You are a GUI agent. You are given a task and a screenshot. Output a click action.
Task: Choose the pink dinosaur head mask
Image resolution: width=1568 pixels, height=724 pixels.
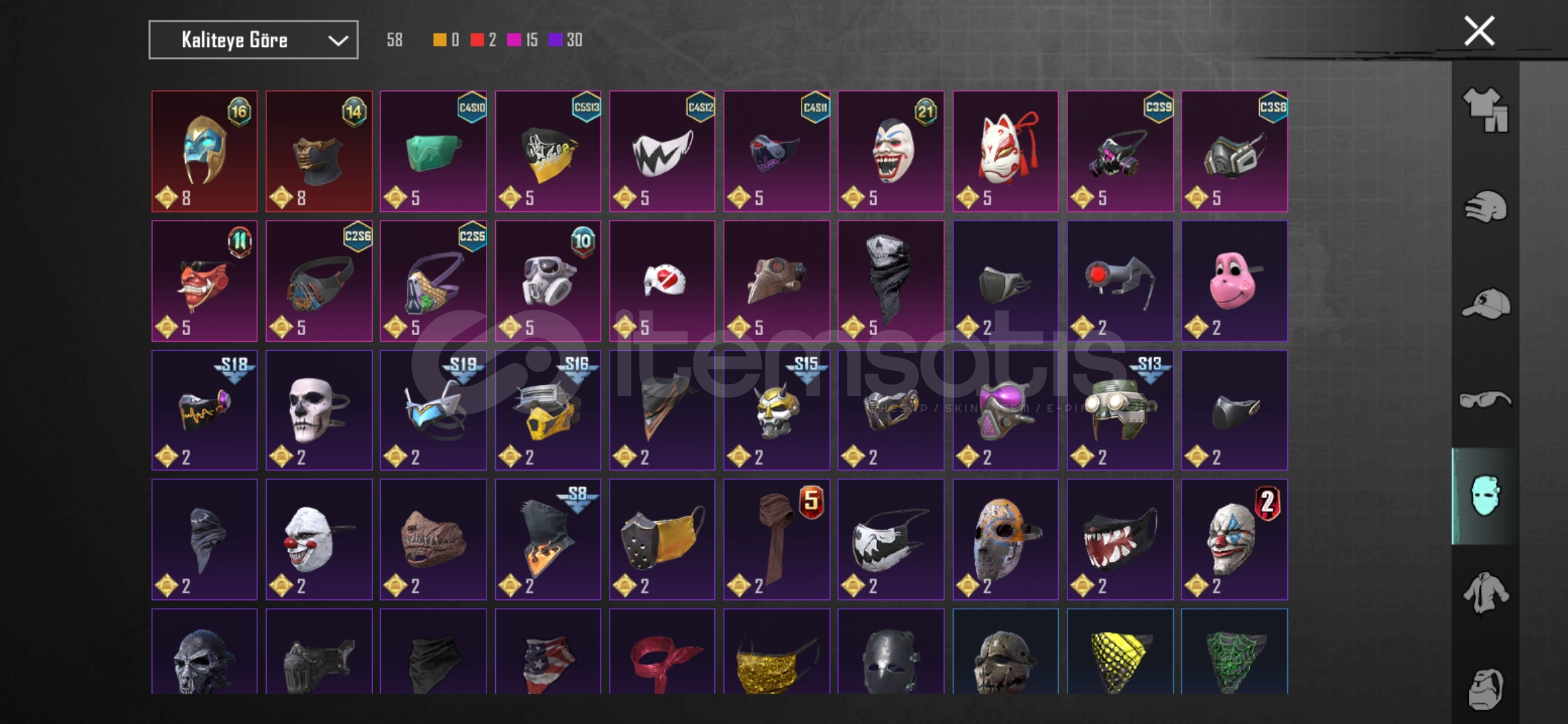click(1234, 281)
